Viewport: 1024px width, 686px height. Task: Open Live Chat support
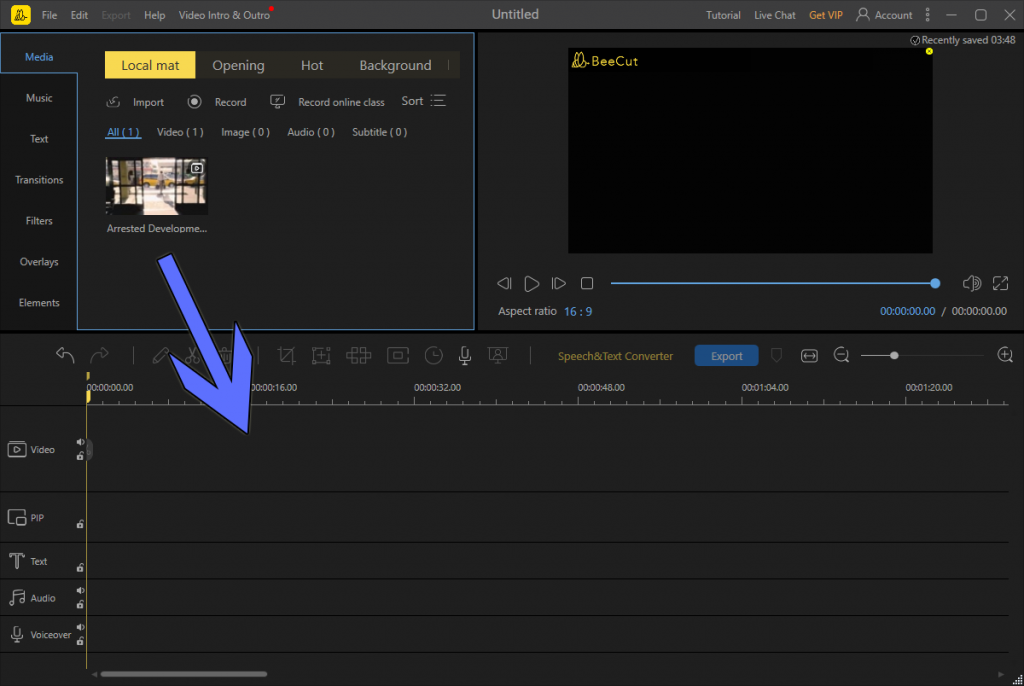pyautogui.click(x=775, y=15)
